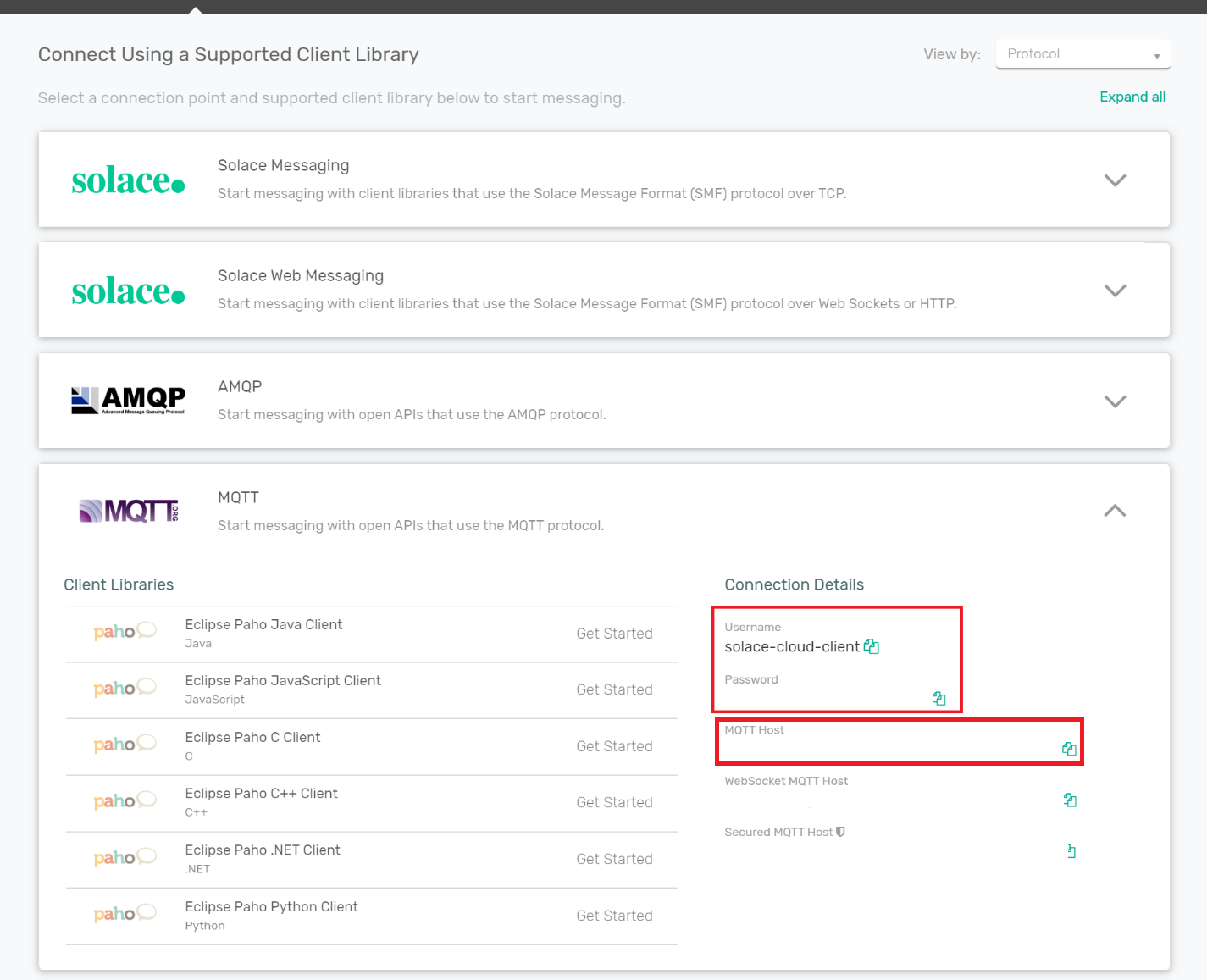Get Started with Eclipse Paho Java Client
This screenshot has height=980, width=1207.
pos(614,634)
